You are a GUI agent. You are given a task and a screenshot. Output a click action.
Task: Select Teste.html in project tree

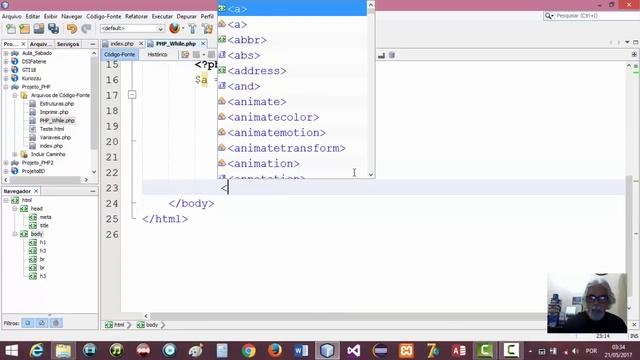coord(51,129)
